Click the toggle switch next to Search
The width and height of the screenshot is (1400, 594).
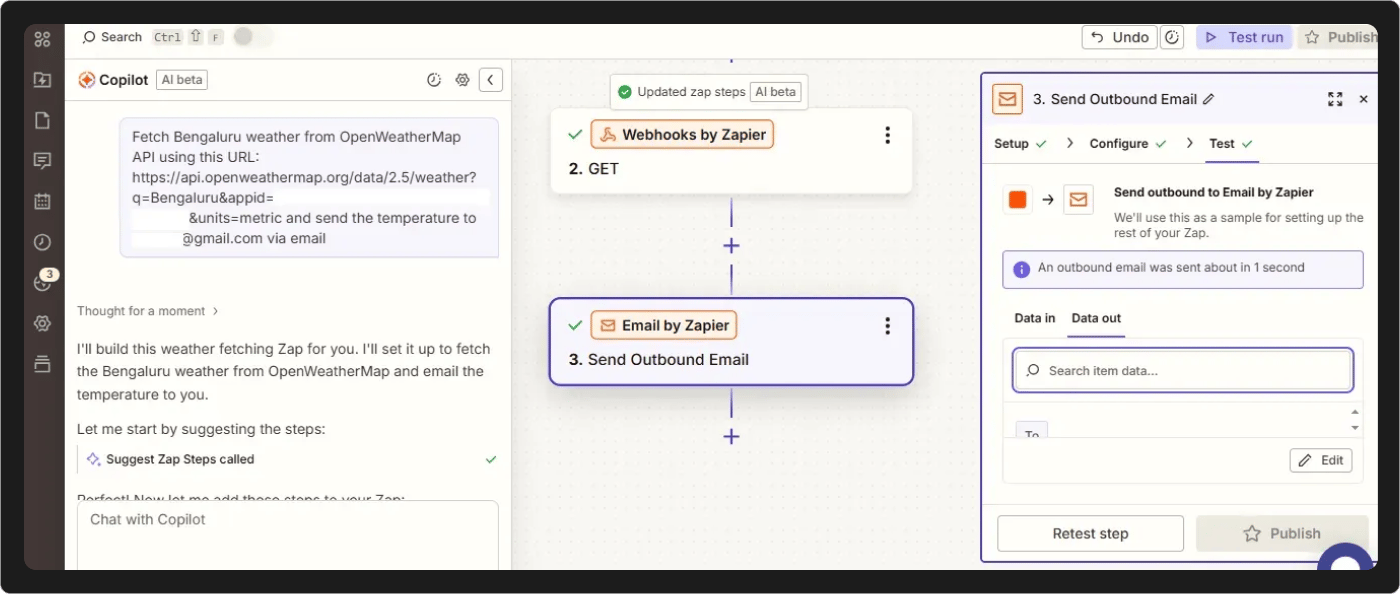tap(253, 37)
